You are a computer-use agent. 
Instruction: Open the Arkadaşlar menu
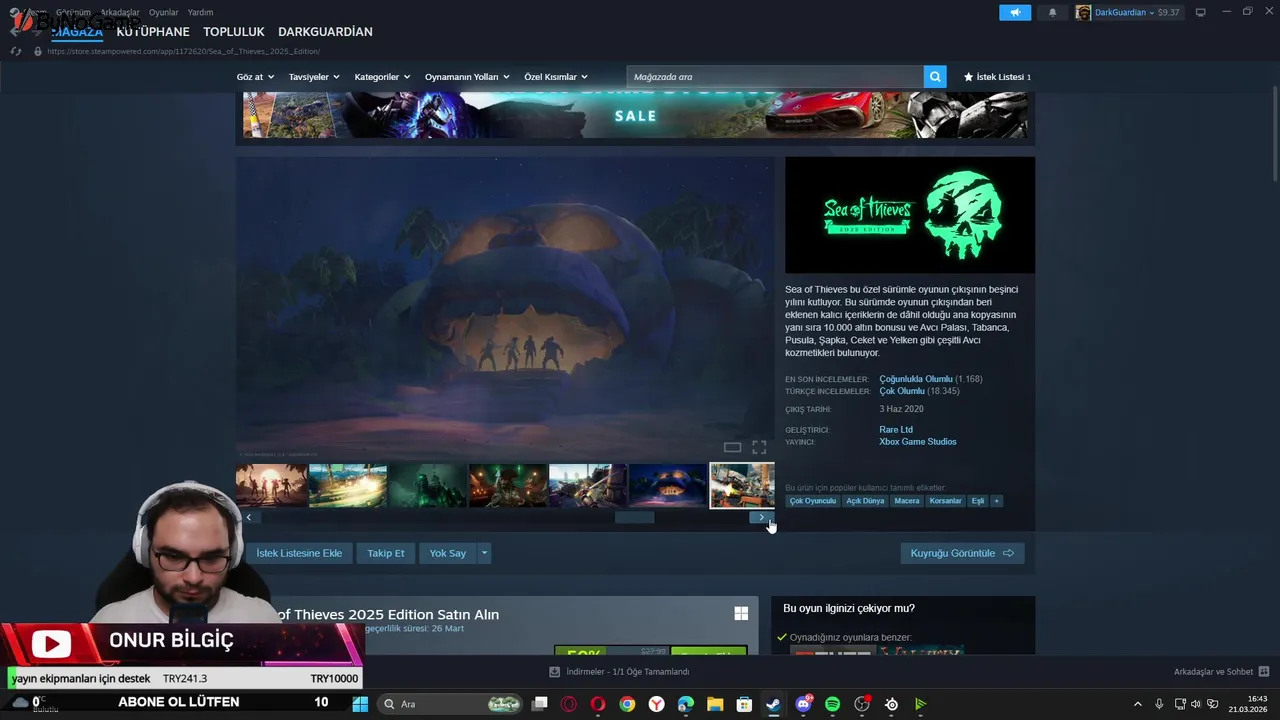coord(120,12)
